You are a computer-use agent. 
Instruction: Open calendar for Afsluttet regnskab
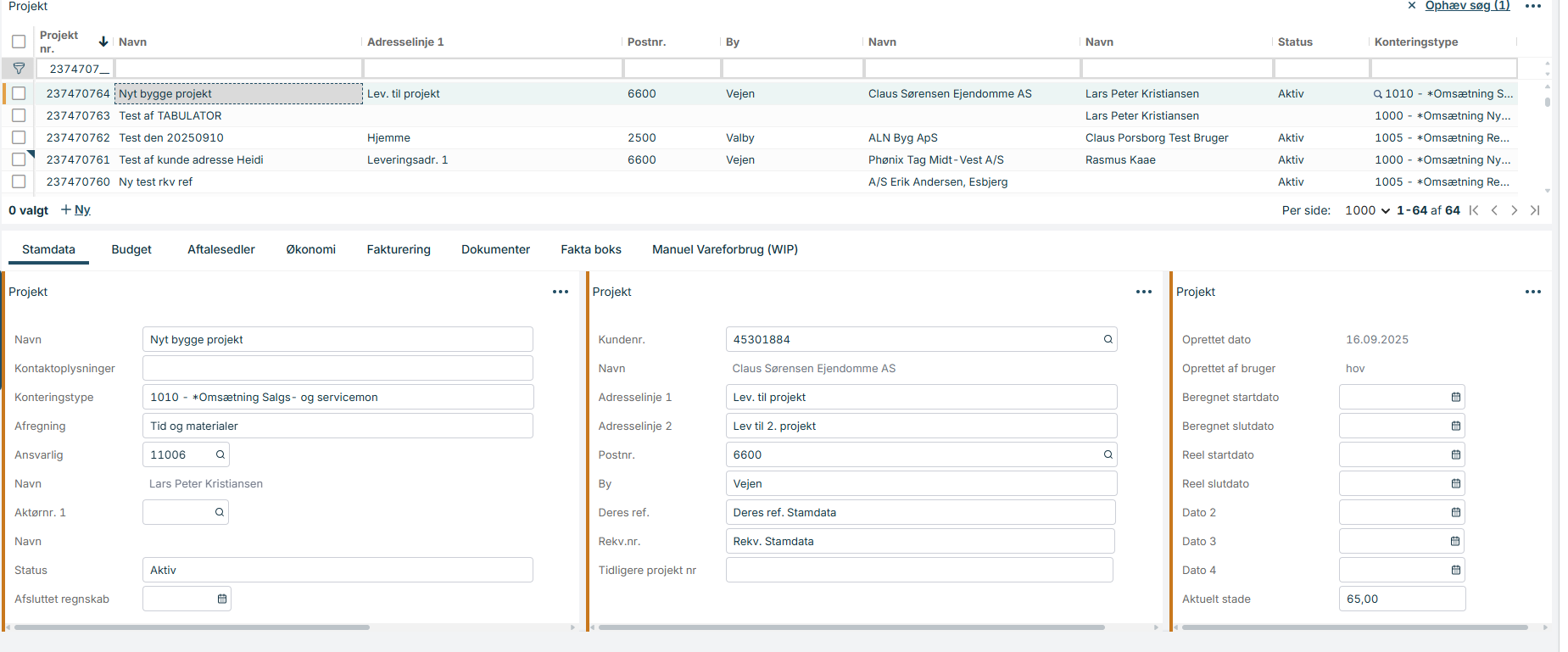tap(222, 599)
